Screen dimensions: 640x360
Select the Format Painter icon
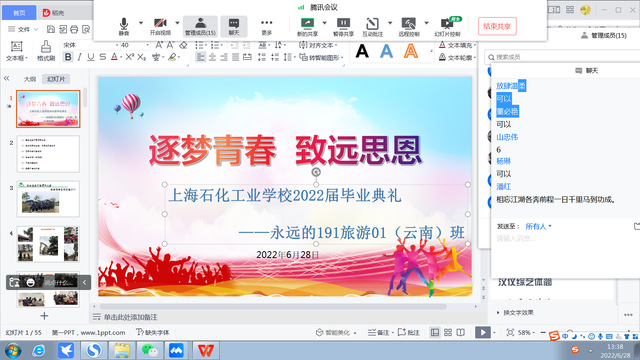coord(46,51)
